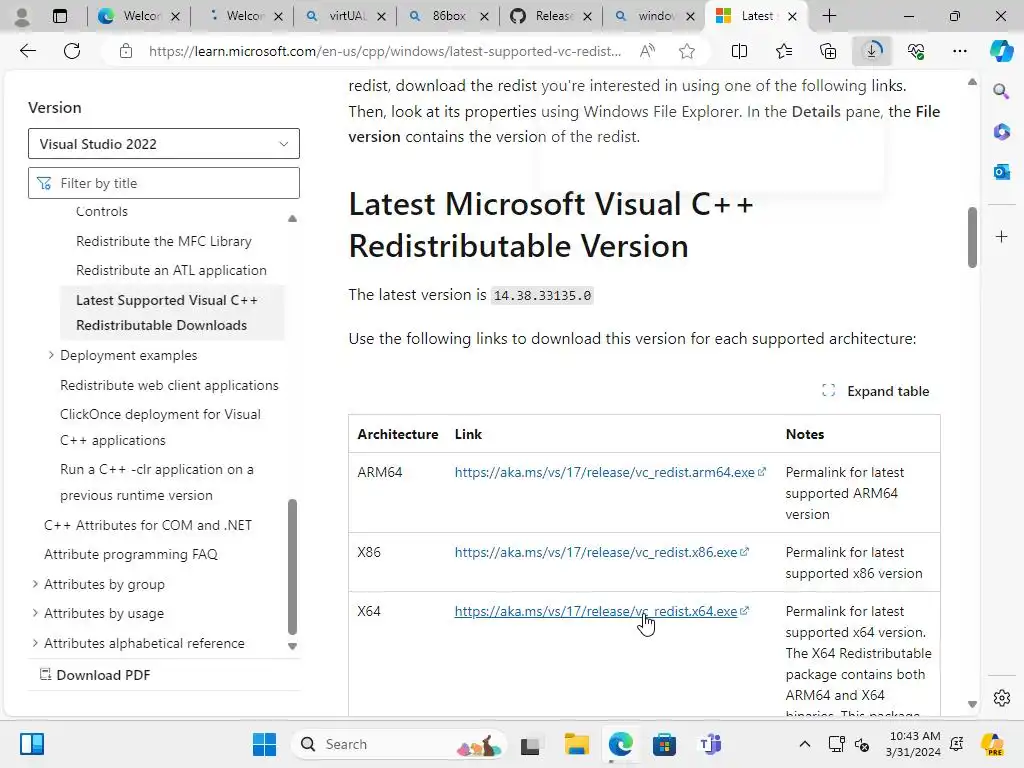Image resolution: width=1024 pixels, height=768 pixels.
Task: Open Microsoft 365 sidebar icon
Action: tap(1001, 131)
